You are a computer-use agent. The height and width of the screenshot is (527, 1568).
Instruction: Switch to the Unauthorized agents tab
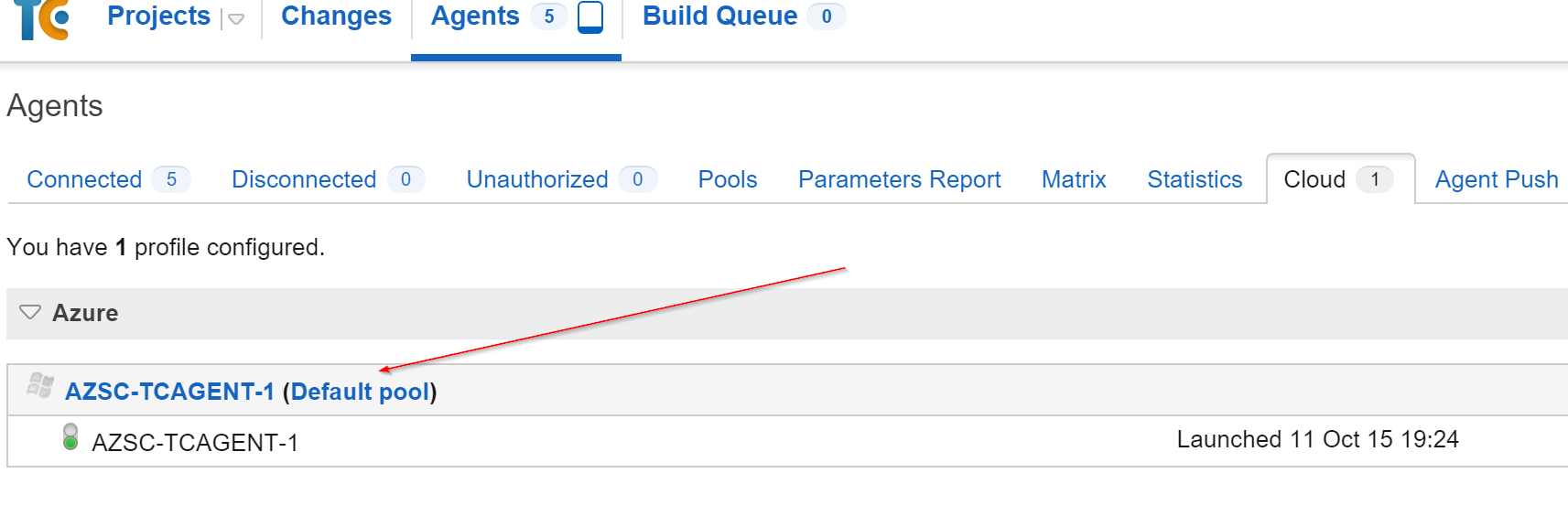pyautogui.click(x=561, y=179)
